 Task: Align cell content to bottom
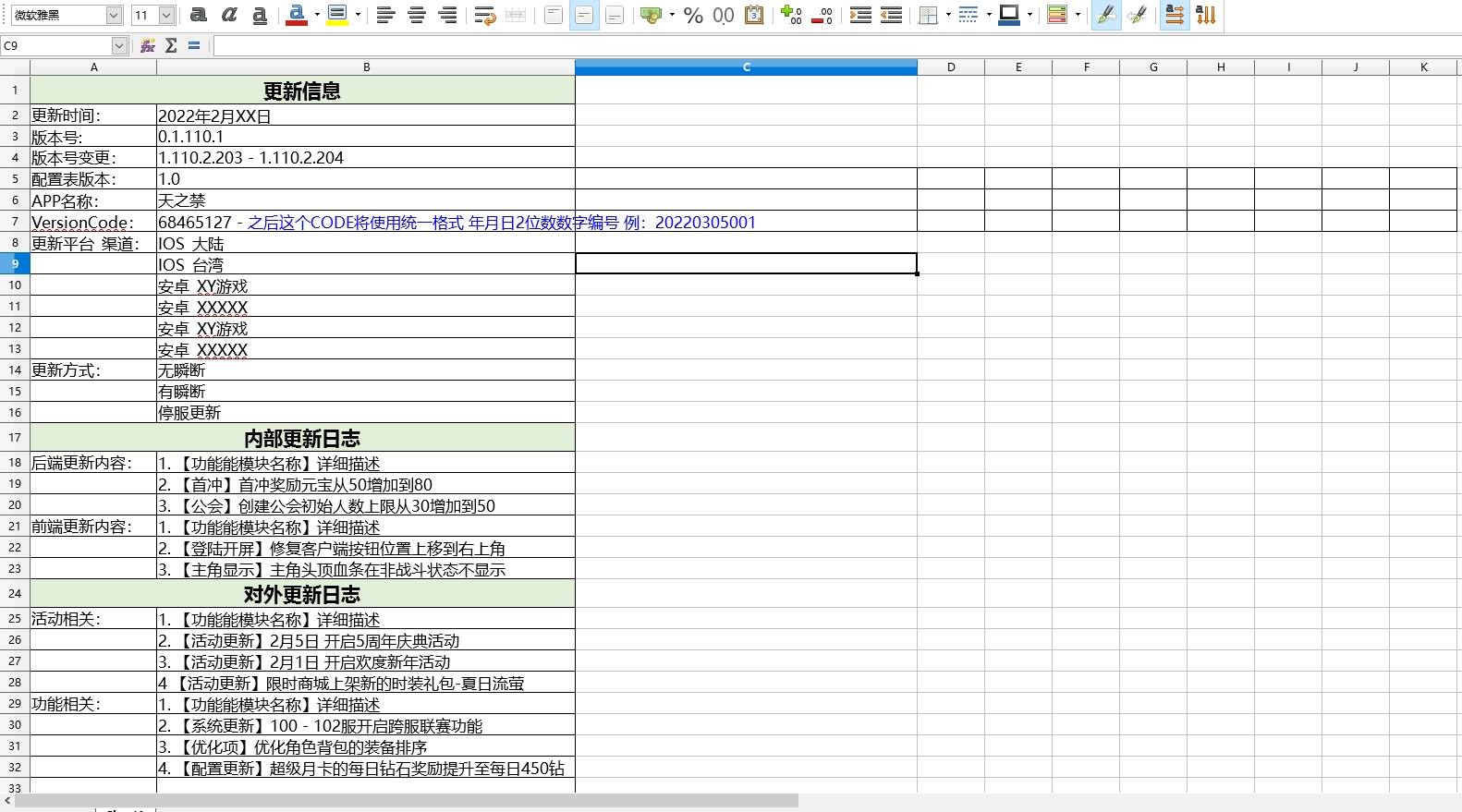click(x=614, y=15)
